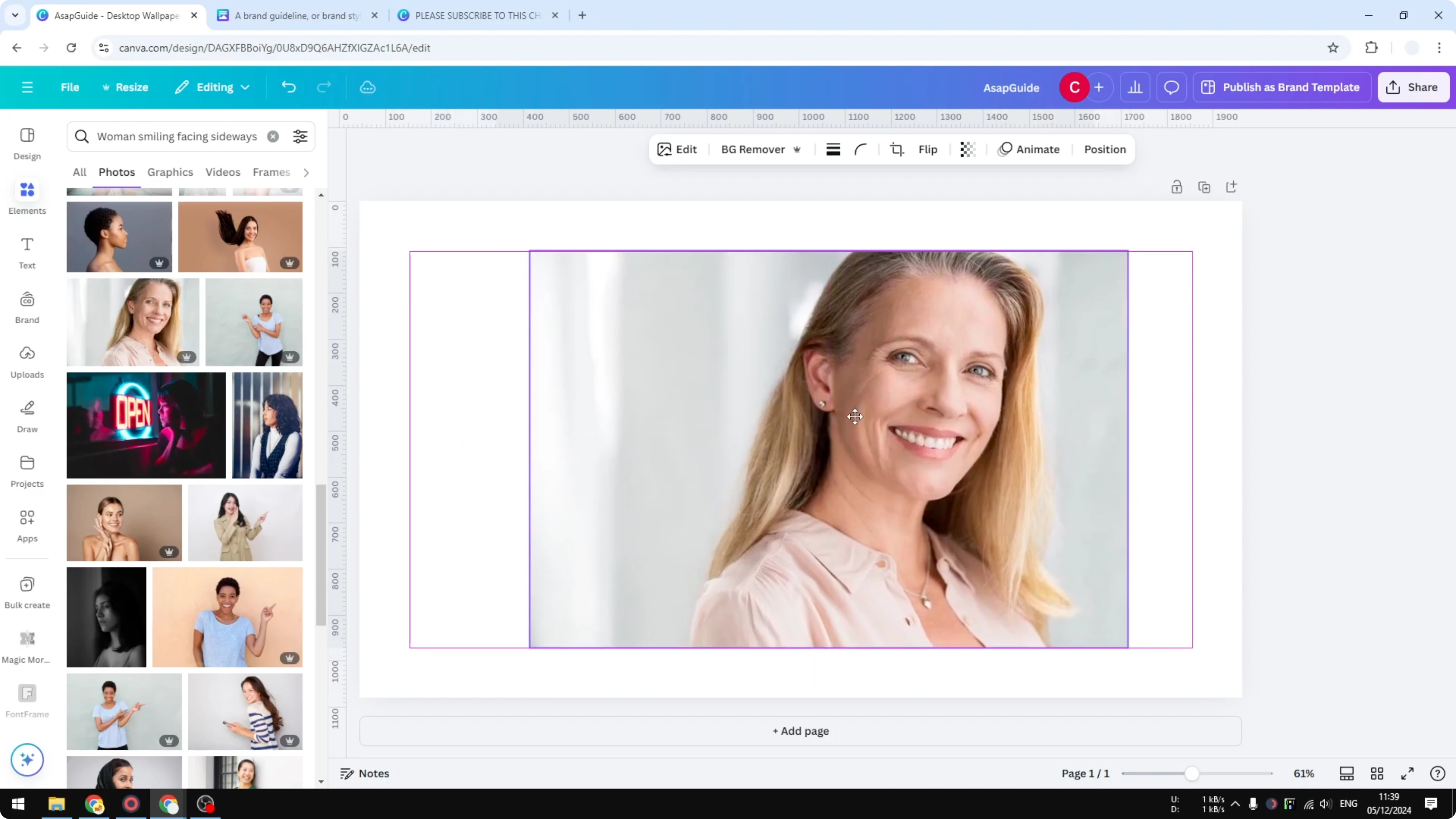Screen dimensions: 1456x819
Task: Select the OPEN neon sign photo thumbnail
Action: pyautogui.click(x=146, y=425)
